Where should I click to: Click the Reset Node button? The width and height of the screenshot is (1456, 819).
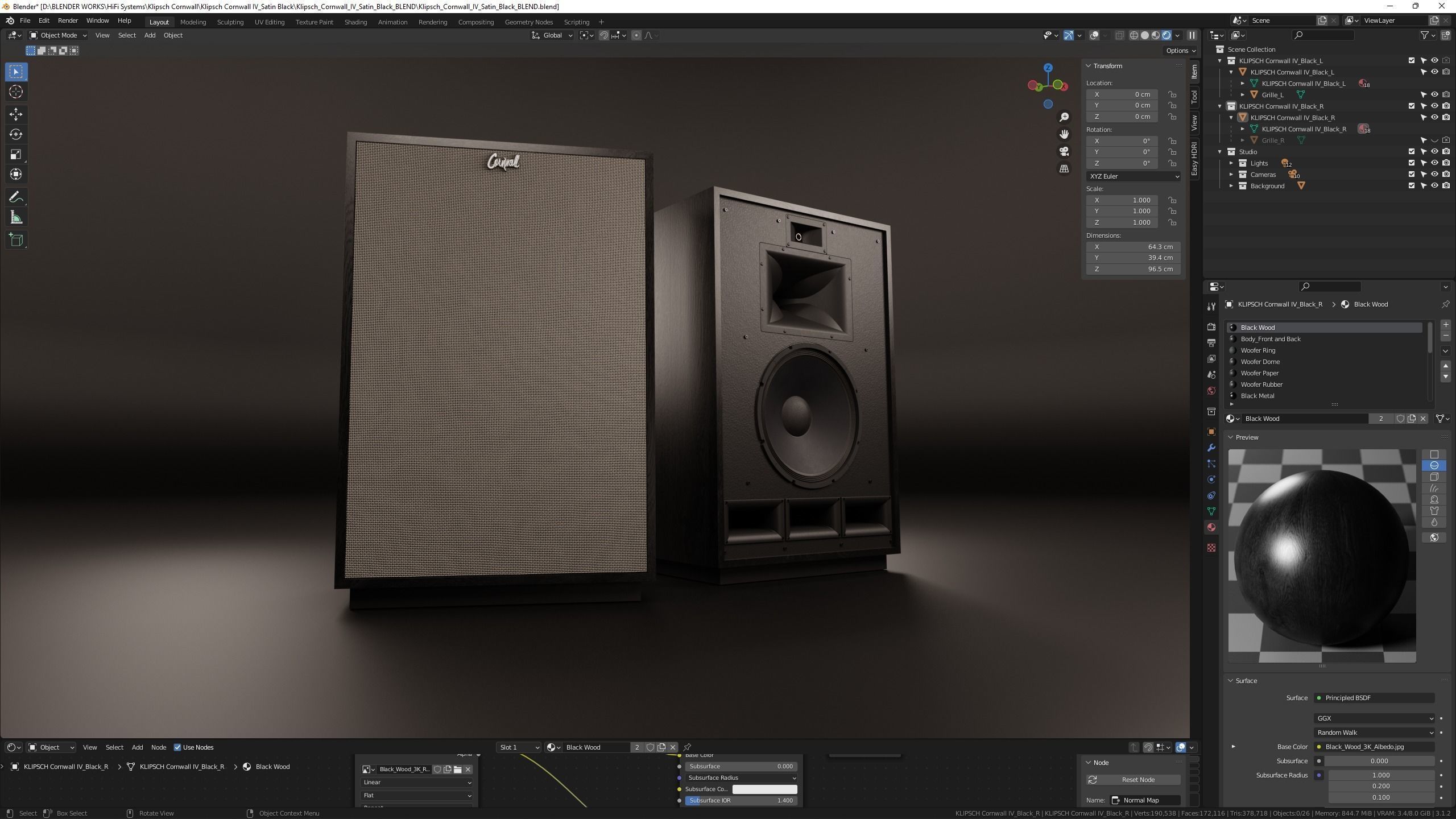click(1133, 780)
